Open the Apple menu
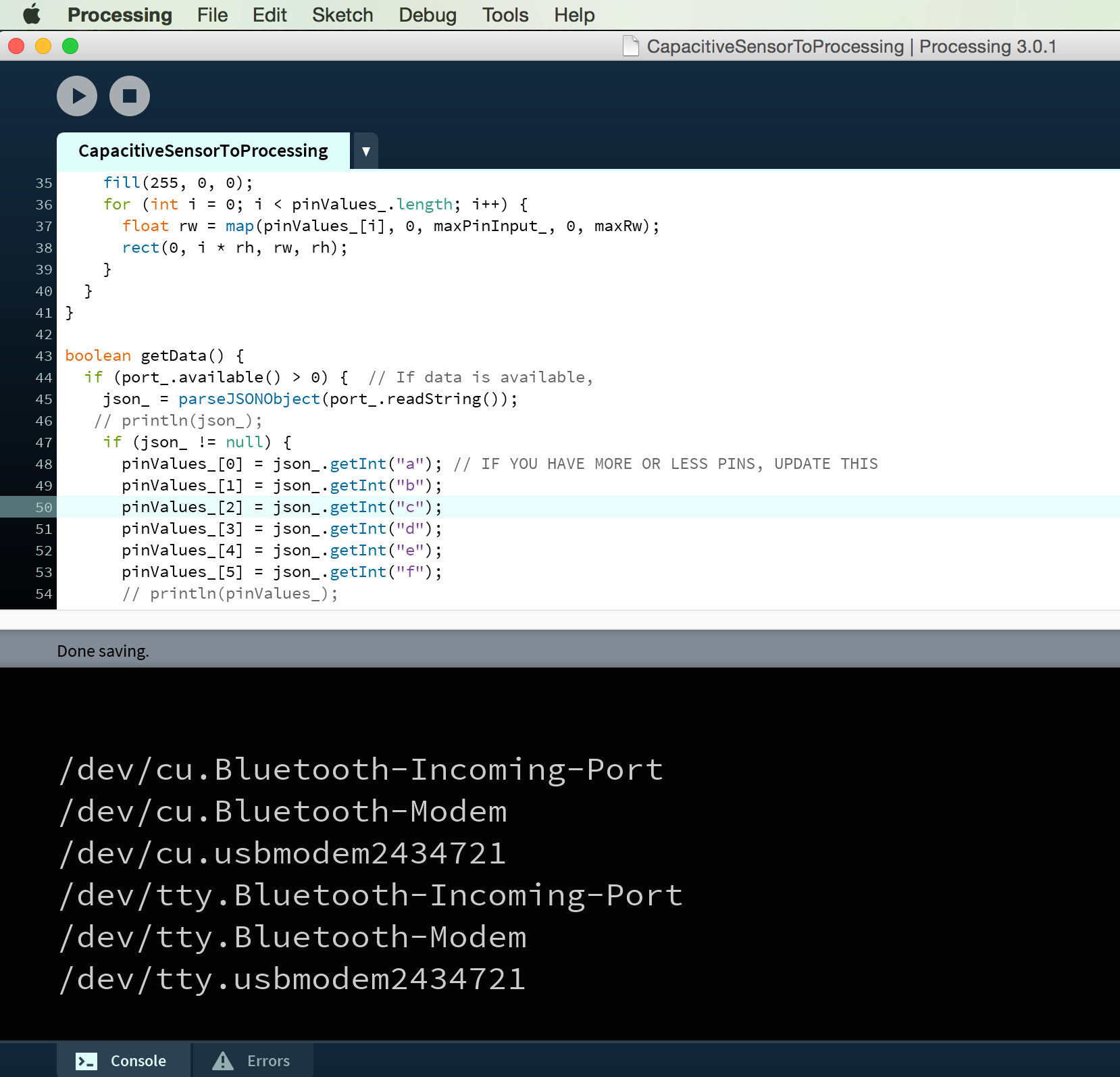 32,14
